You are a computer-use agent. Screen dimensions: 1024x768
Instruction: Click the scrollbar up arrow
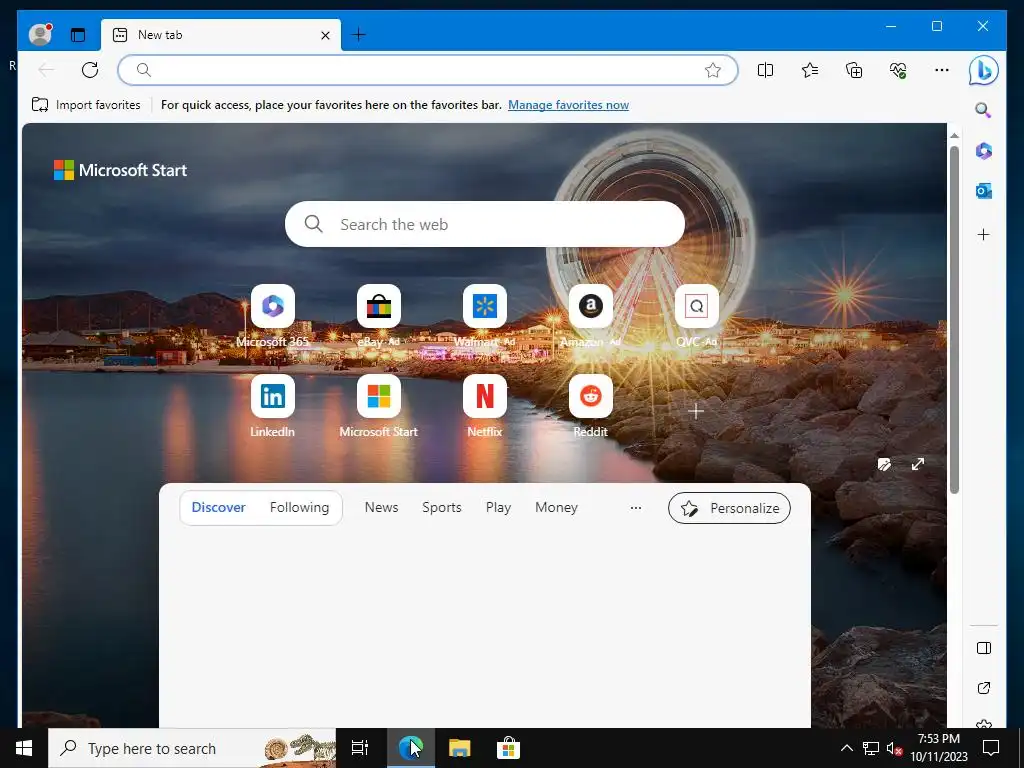coord(954,136)
